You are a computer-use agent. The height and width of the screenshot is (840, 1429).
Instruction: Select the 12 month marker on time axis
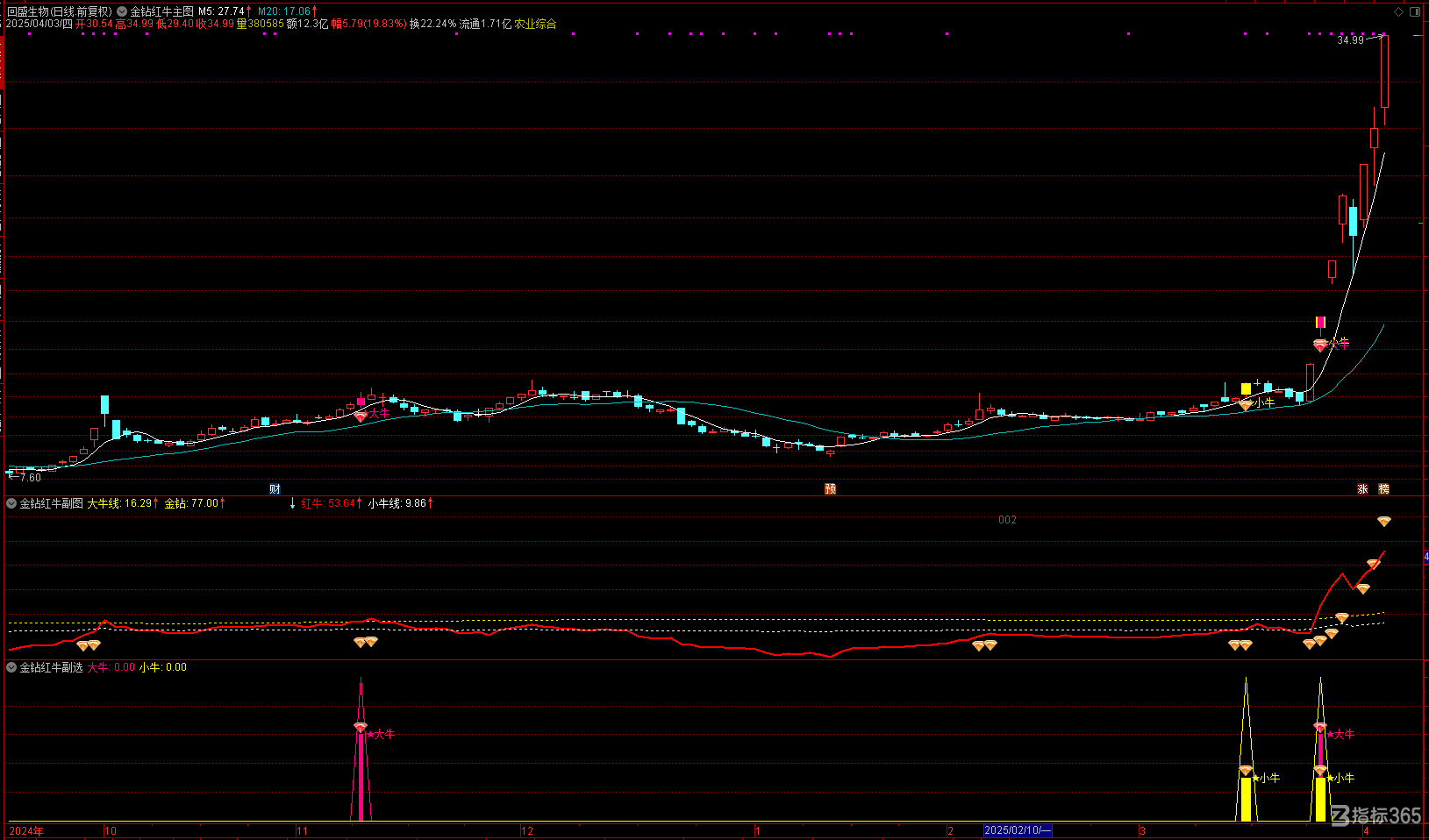pos(527,830)
